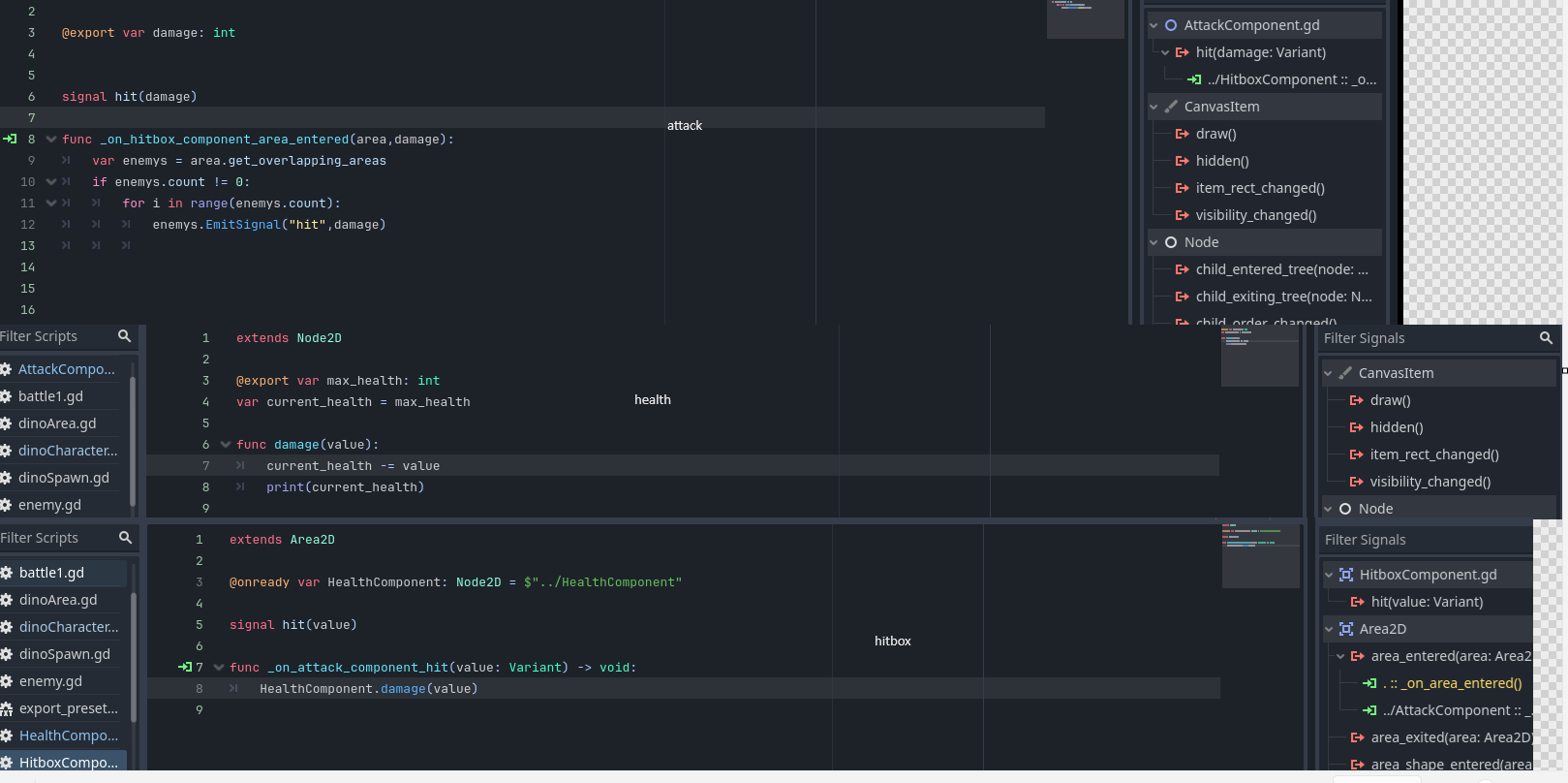
Task: Click the Filter Scripts field above AttackCompo...
Action: pyautogui.click(x=68, y=336)
